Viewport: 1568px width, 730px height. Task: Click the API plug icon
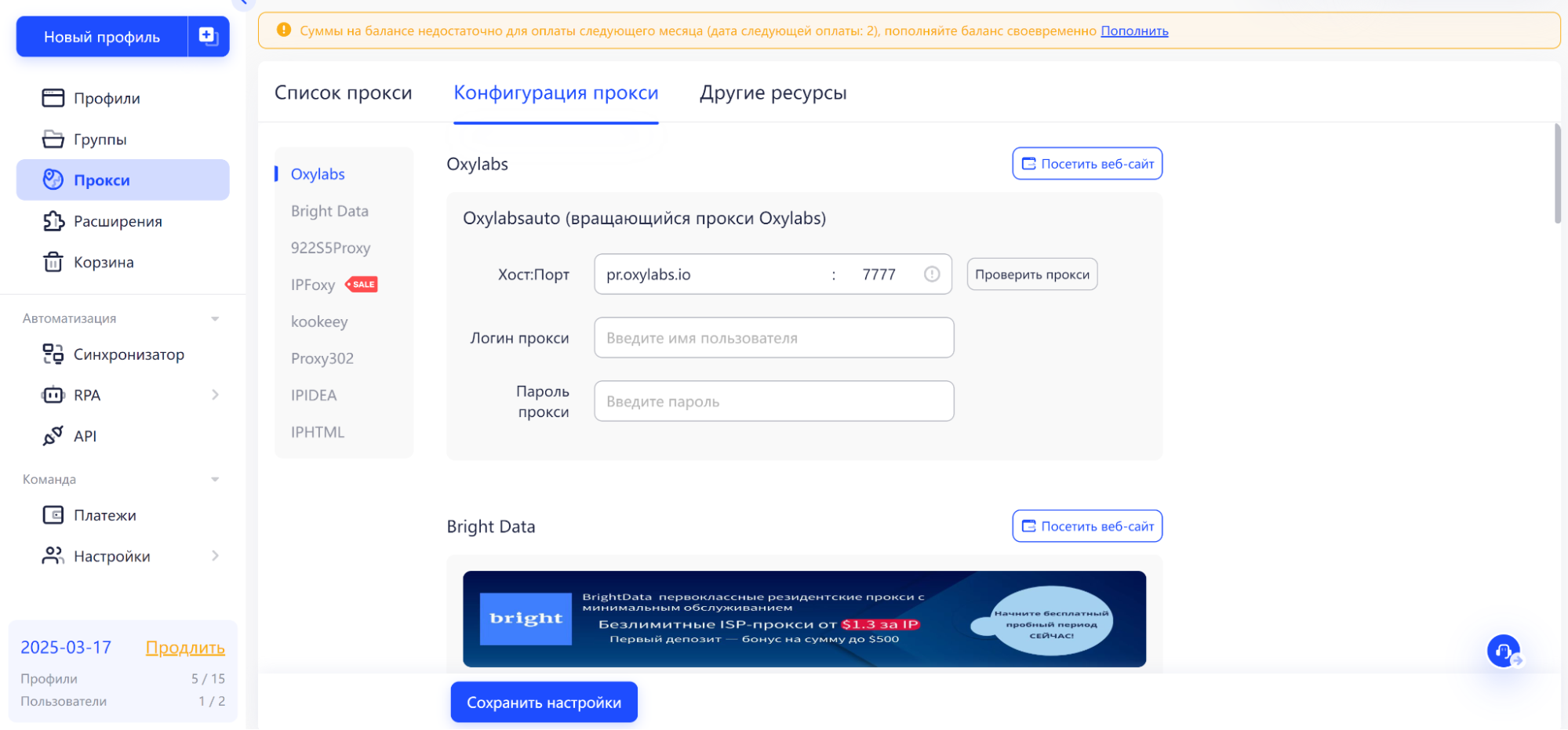coord(53,436)
